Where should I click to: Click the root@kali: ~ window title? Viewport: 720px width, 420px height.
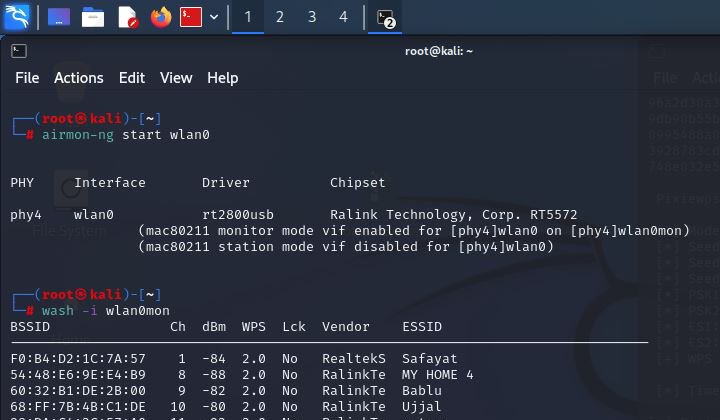coord(439,51)
